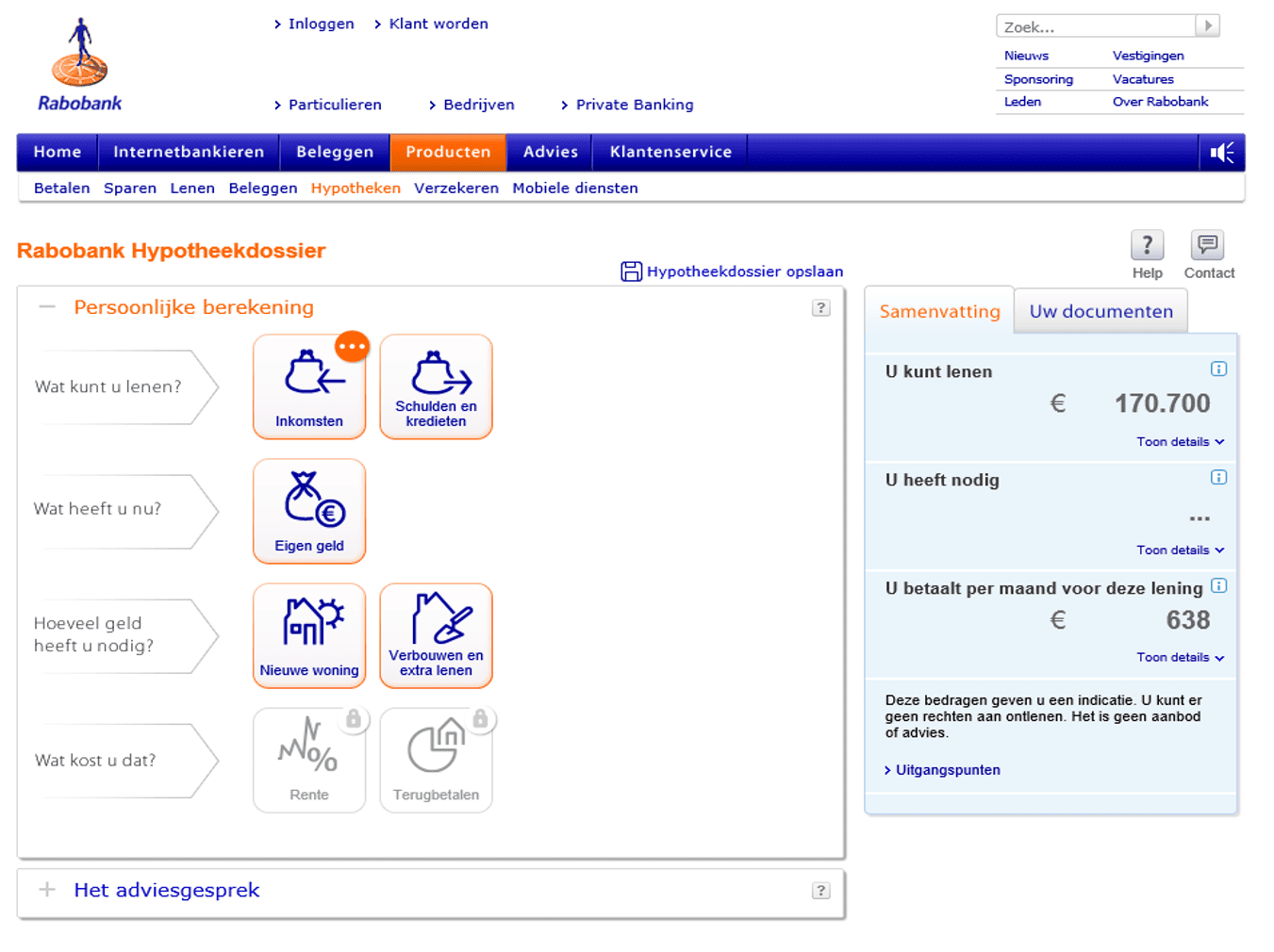Click the Inloggen link
The image size is (1274, 952).
[321, 24]
